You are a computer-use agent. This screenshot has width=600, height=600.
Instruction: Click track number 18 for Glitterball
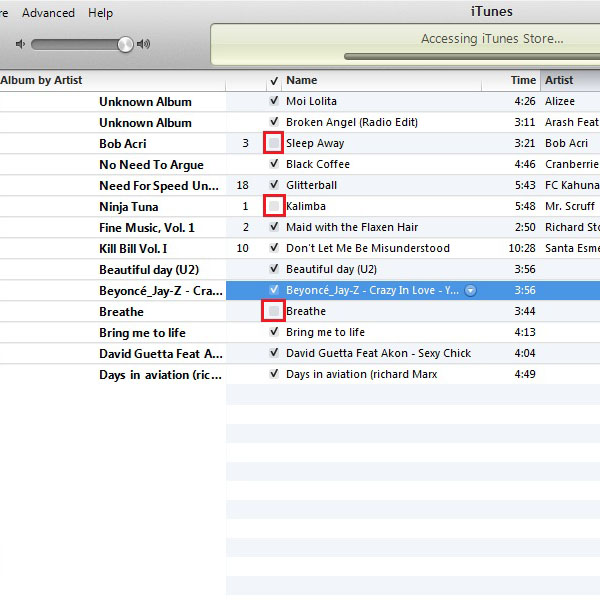[243, 186]
